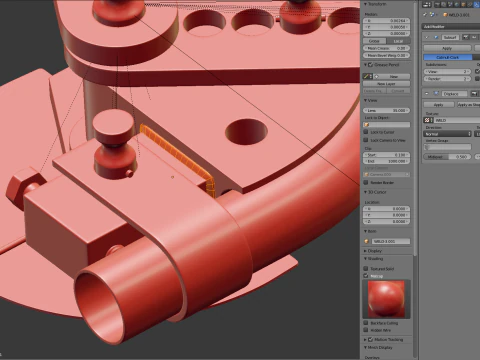This screenshot has height=360, width=480.
Task: Click the Subsurf modifier type icon
Action: (436, 37)
